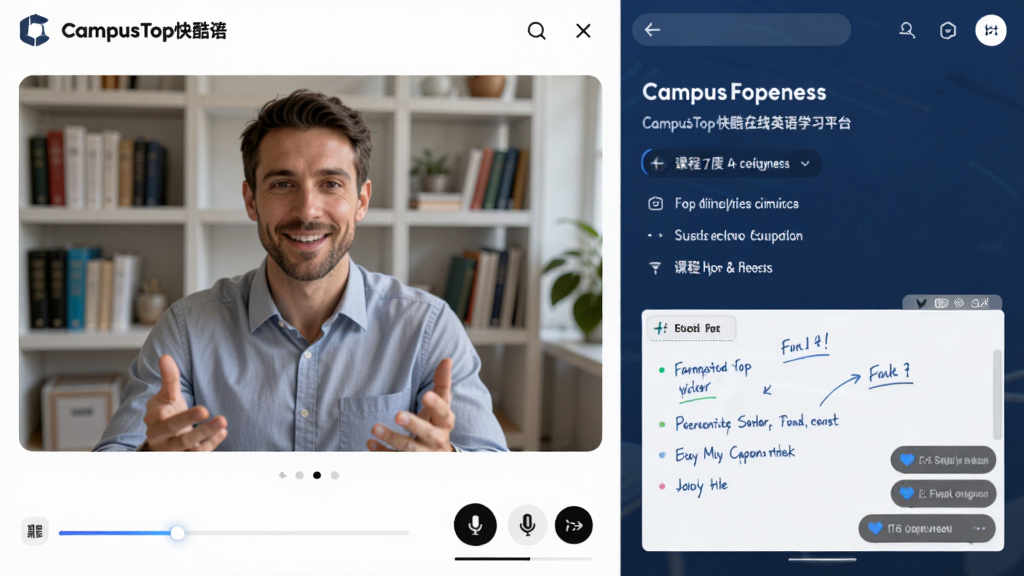Close the video panel with the X
Viewport: 1024px width, 576px height.
click(583, 31)
